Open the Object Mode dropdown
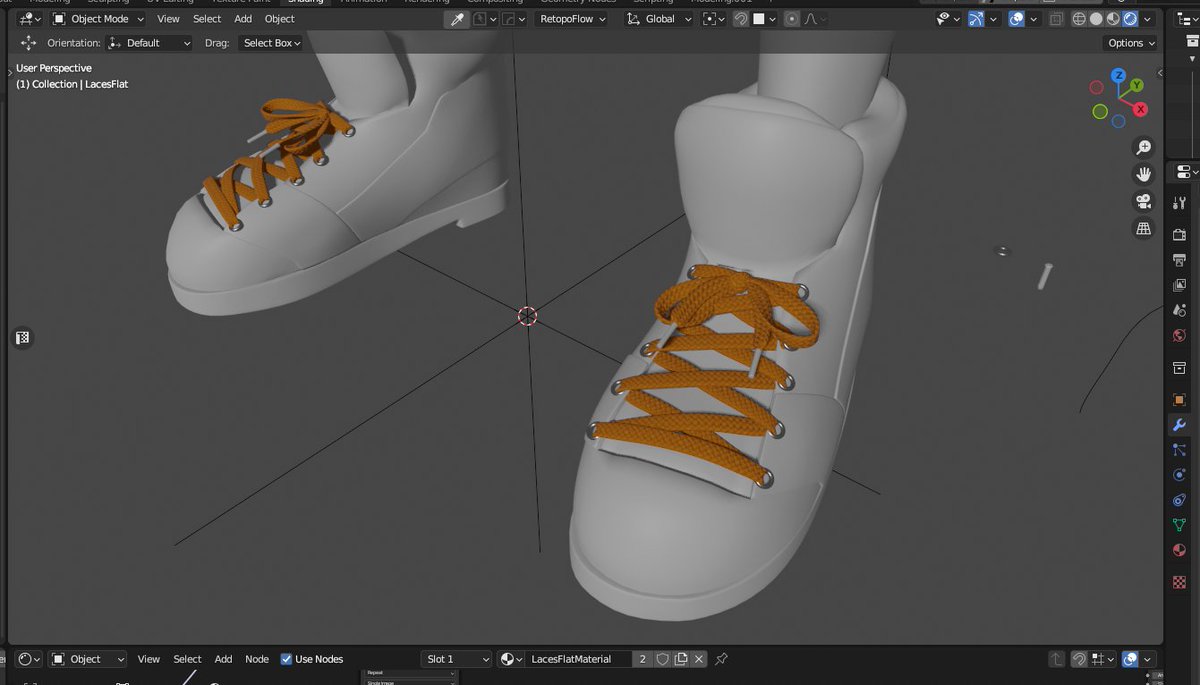This screenshot has width=1200, height=685. (x=97, y=18)
